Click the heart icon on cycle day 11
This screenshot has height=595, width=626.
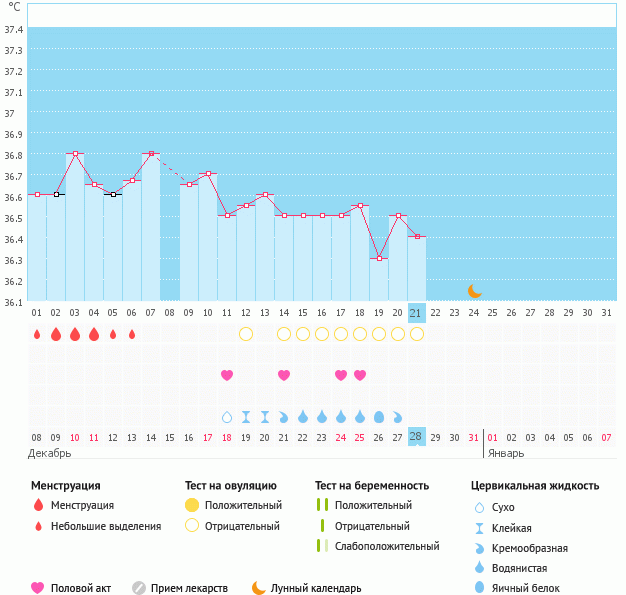[227, 375]
